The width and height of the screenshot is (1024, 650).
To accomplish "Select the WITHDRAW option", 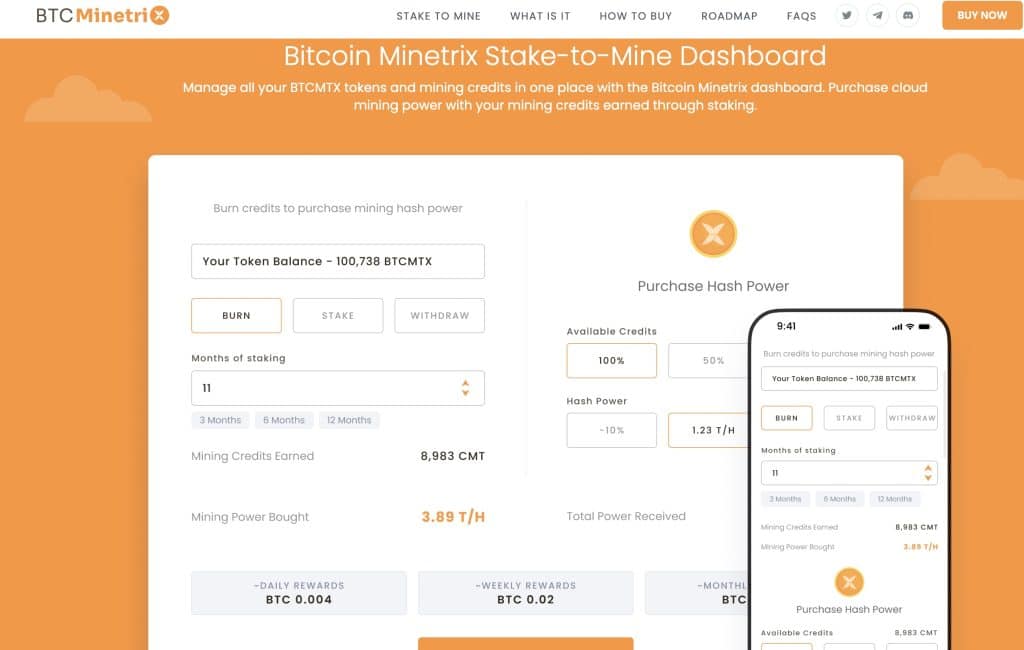I will coord(439,315).
